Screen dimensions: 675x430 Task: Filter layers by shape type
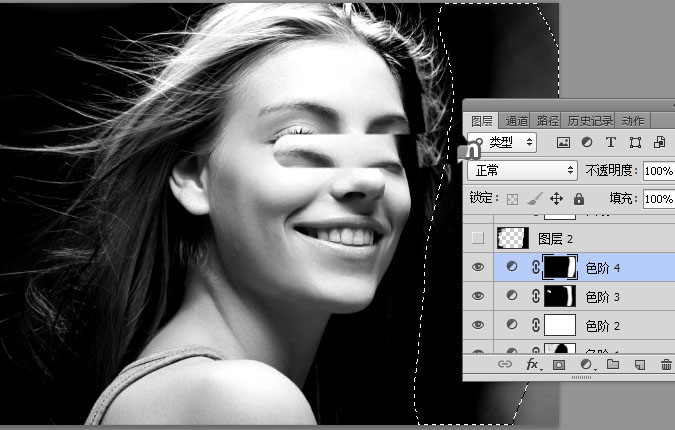coord(636,143)
